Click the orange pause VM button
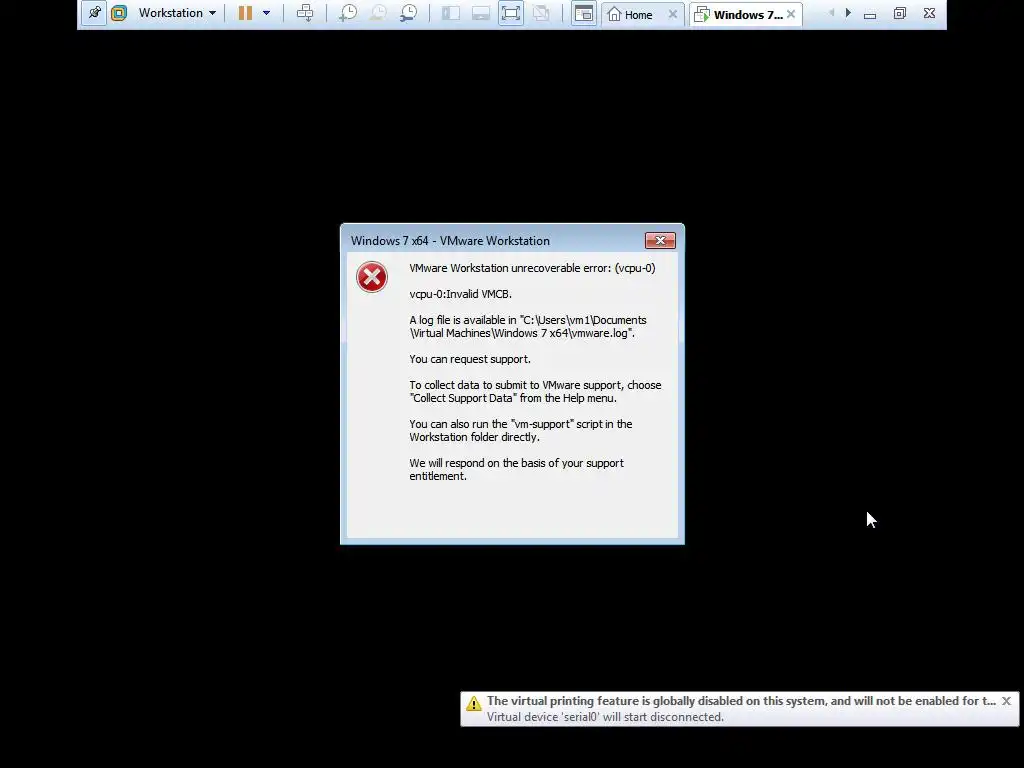Viewport: 1024px width, 768px height. click(x=245, y=13)
